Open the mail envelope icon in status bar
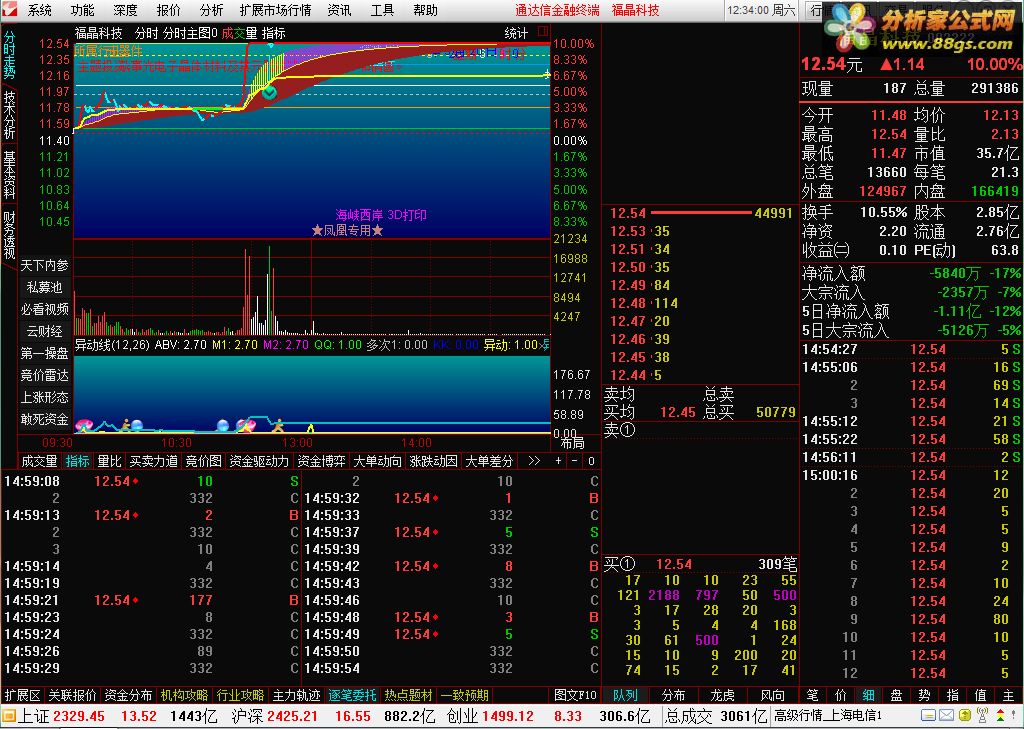 946,716
